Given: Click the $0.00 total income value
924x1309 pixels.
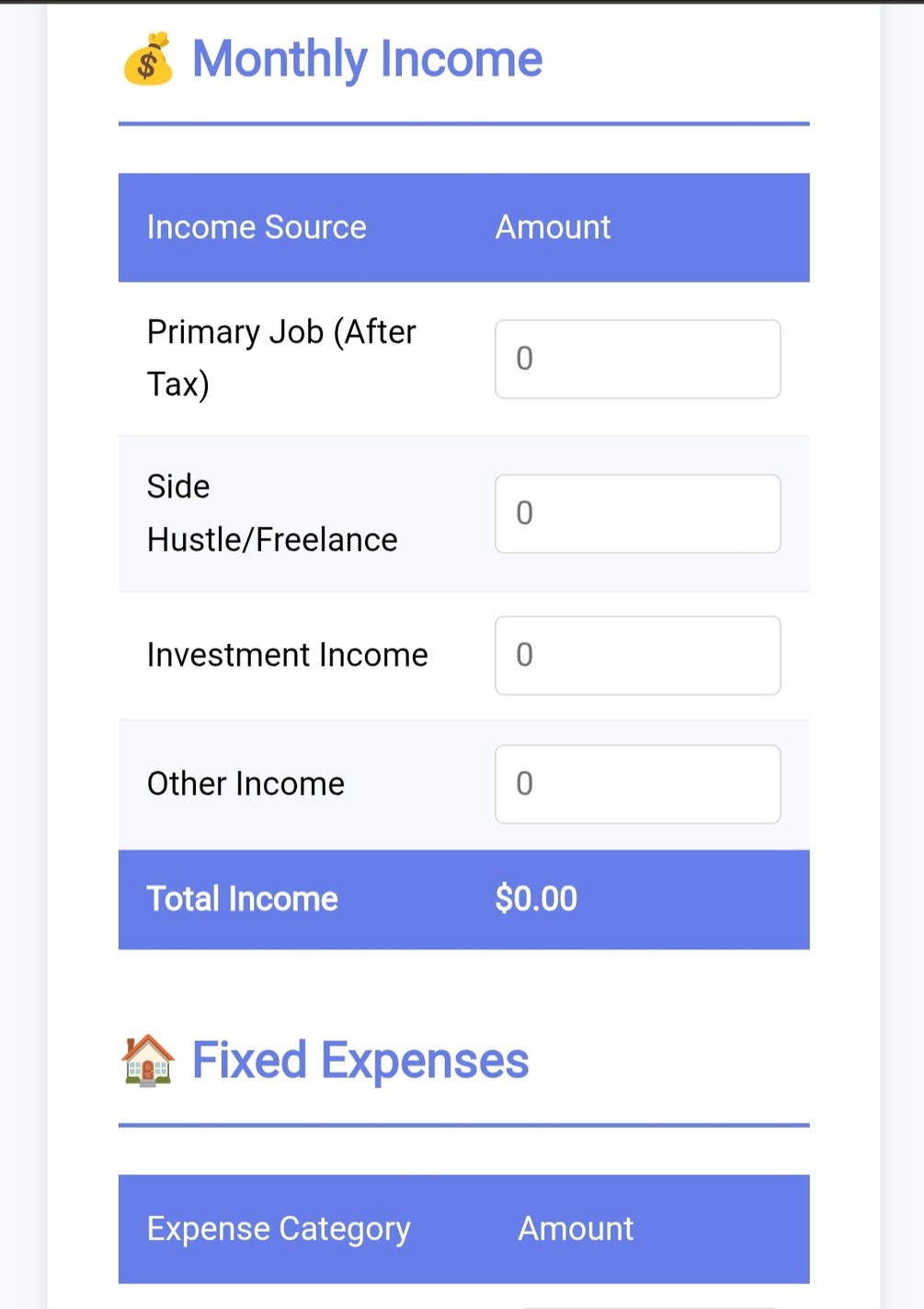Looking at the screenshot, I should coord(536,899).
